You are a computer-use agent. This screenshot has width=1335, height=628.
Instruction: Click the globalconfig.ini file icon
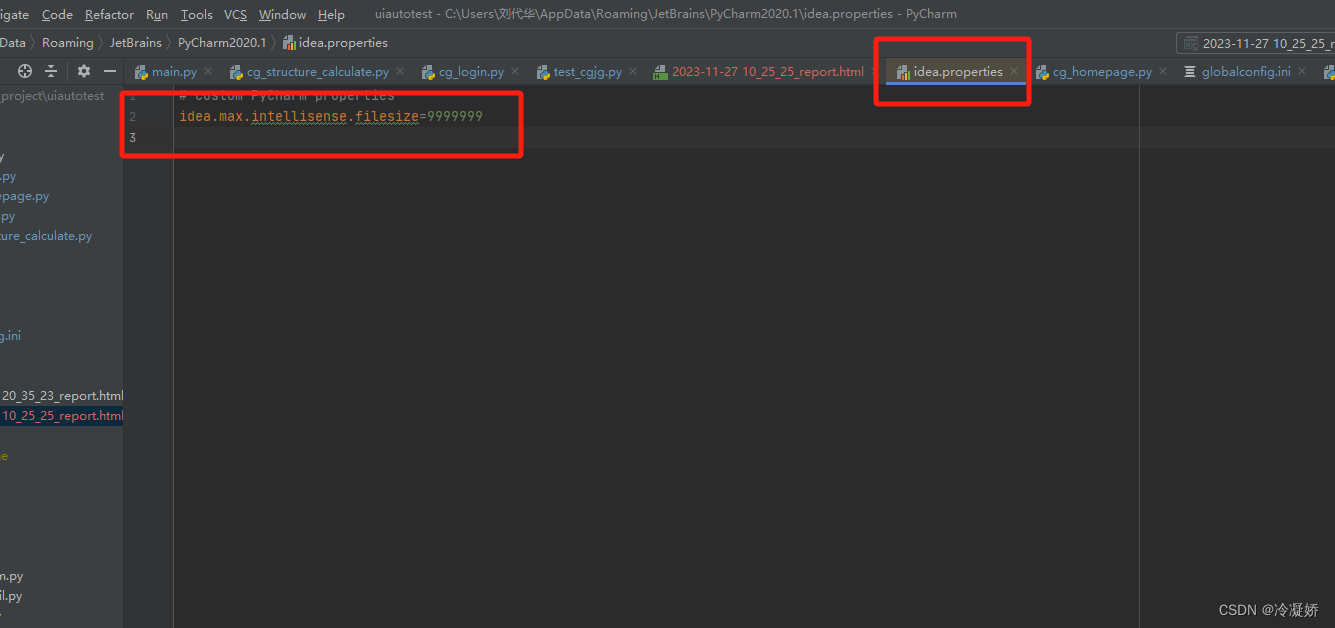[x=1190, y=71]
